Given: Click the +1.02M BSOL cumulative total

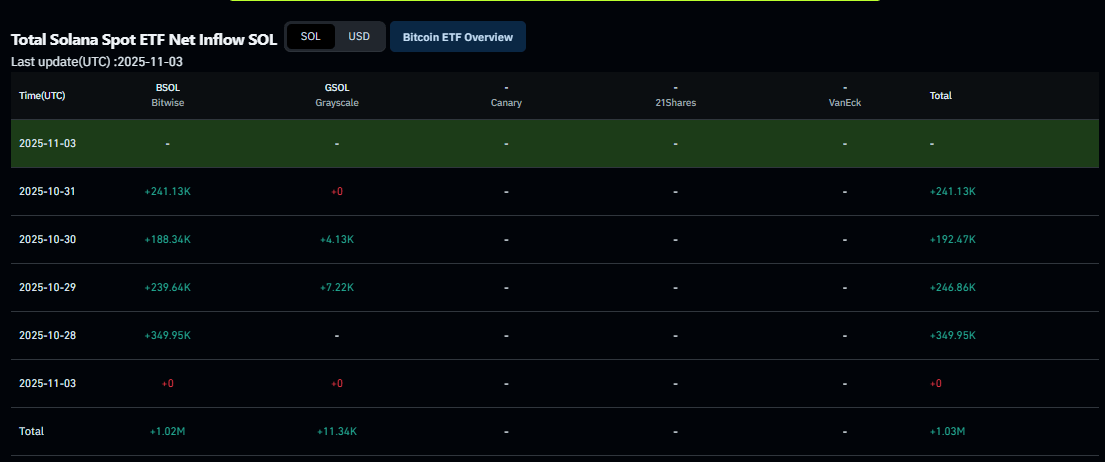Looking at the screenshot, I should pyautogui.click(x=168, y=432).
